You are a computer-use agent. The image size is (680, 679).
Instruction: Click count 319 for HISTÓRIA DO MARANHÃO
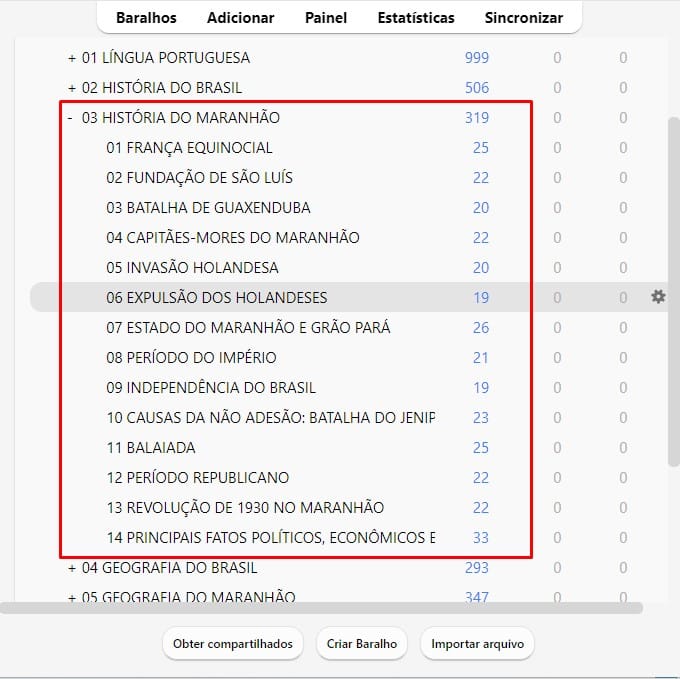point(477,118)
